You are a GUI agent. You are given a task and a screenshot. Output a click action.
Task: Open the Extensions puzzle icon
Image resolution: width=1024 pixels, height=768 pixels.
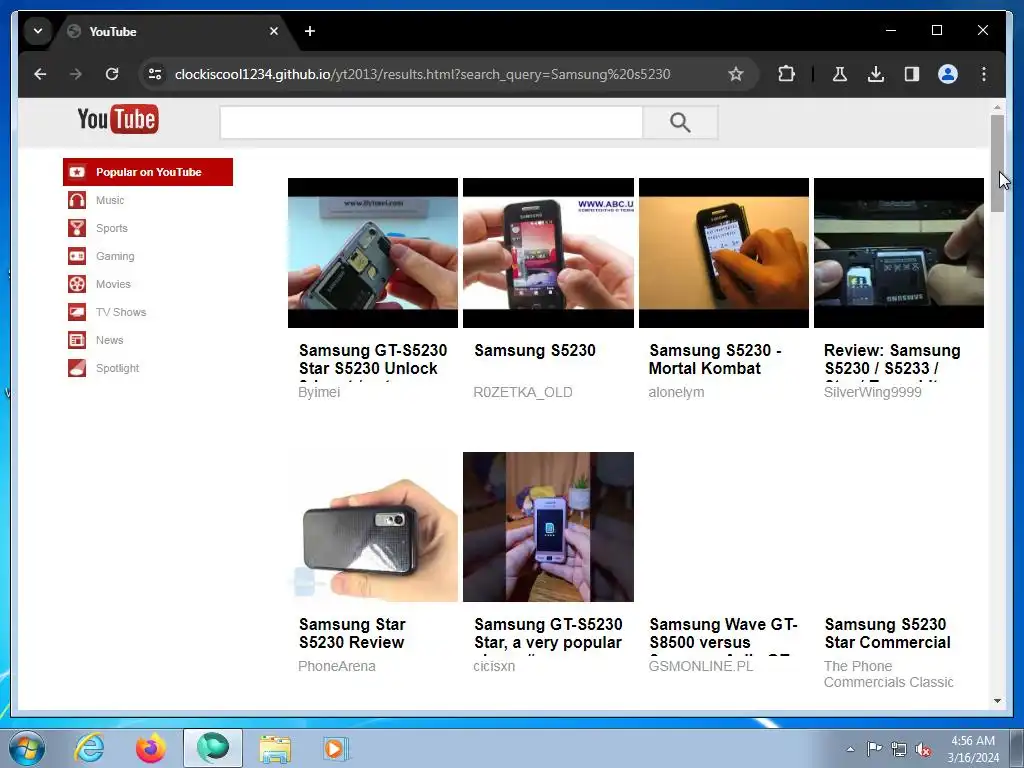pyautogui.click(x=786, y=74)
